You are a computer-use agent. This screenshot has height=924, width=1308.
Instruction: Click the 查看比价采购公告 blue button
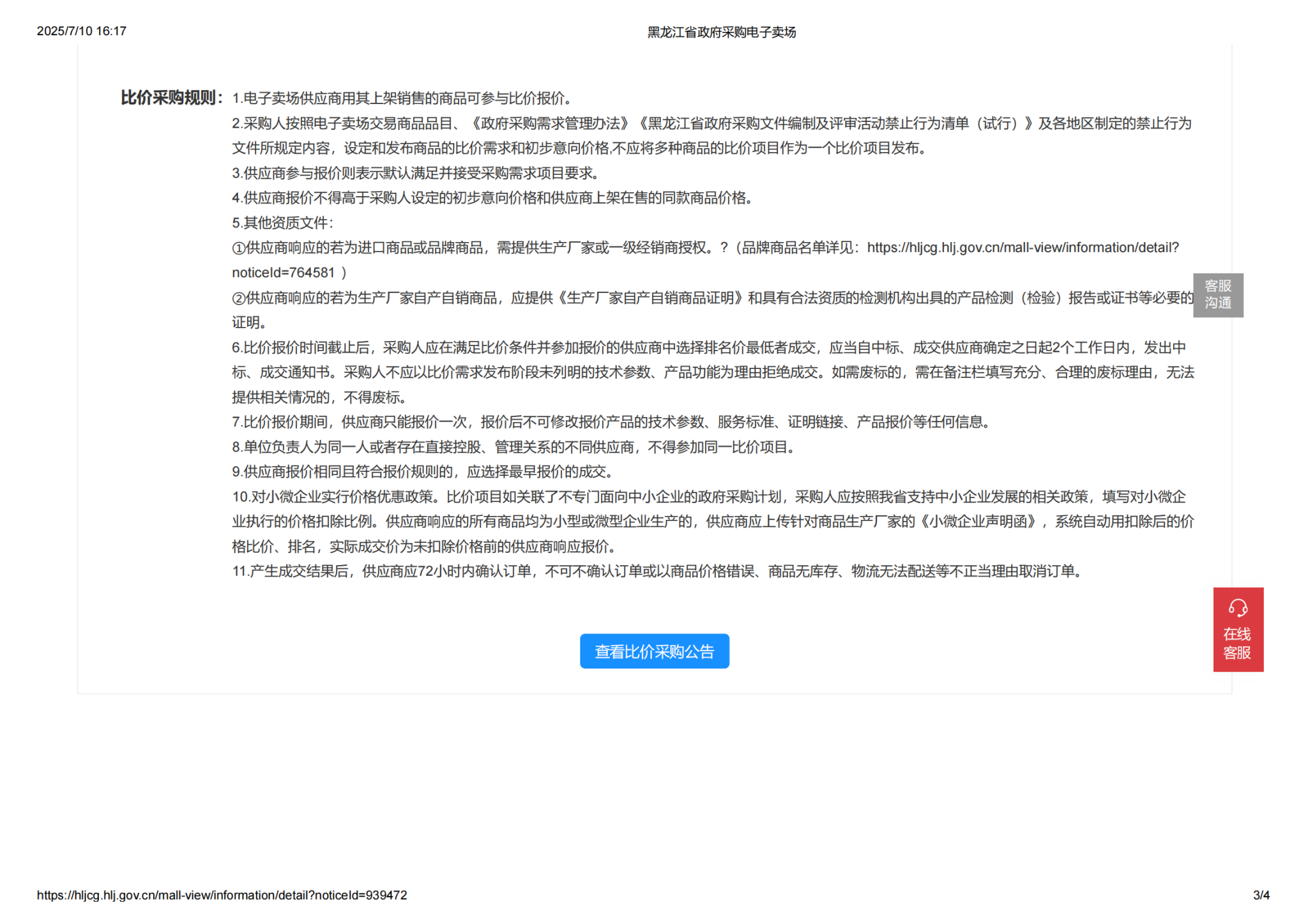654,651
